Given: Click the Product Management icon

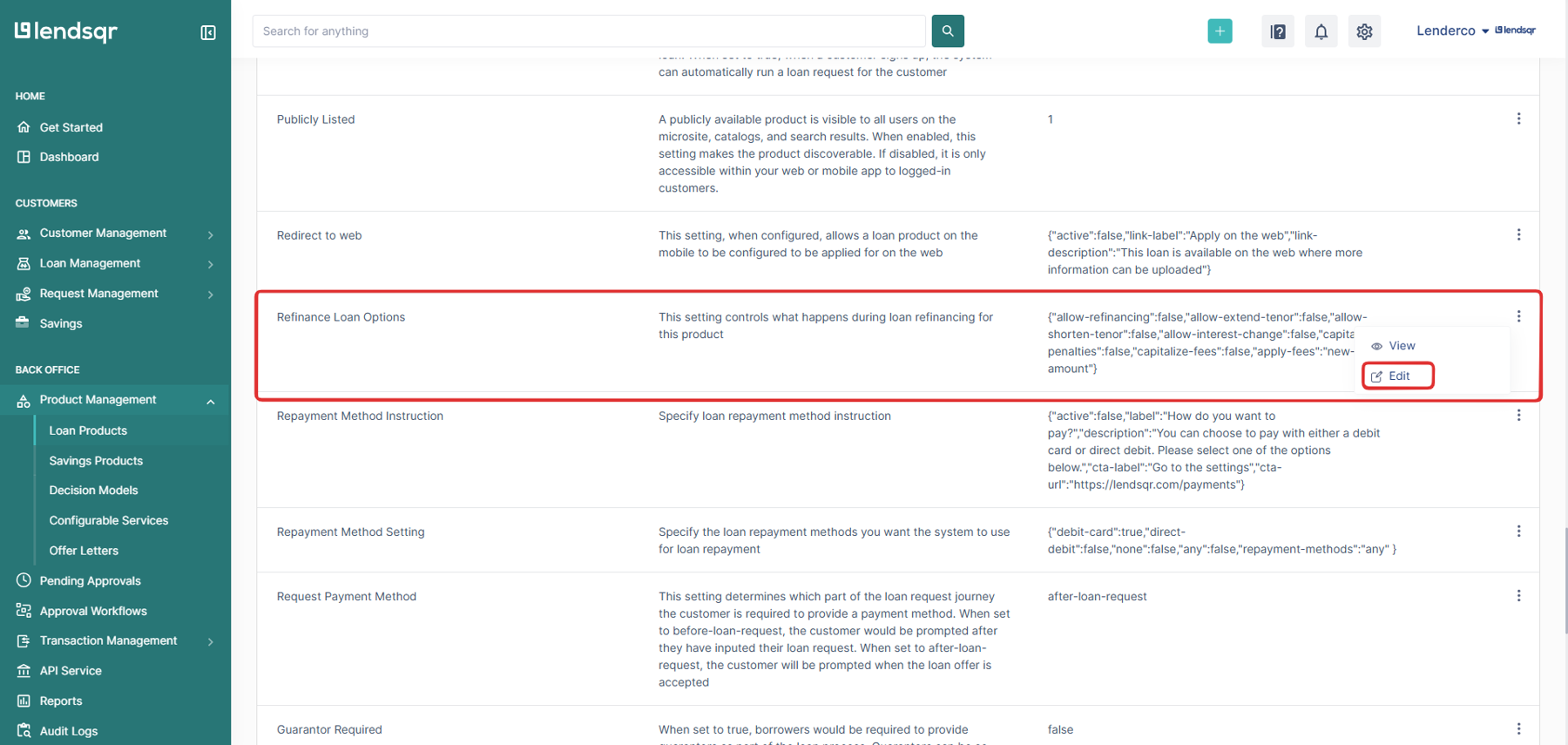Looking at the screenshot, I should click(x=24, y=400).
